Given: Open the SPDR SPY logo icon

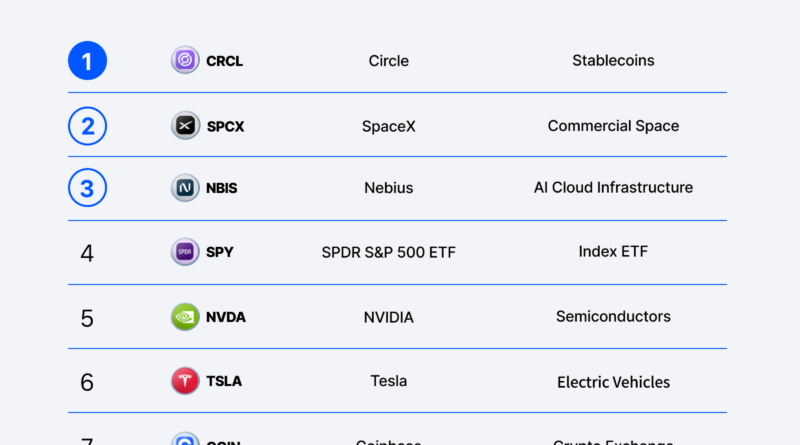Looking at the screenshot, I should point(185,252).
